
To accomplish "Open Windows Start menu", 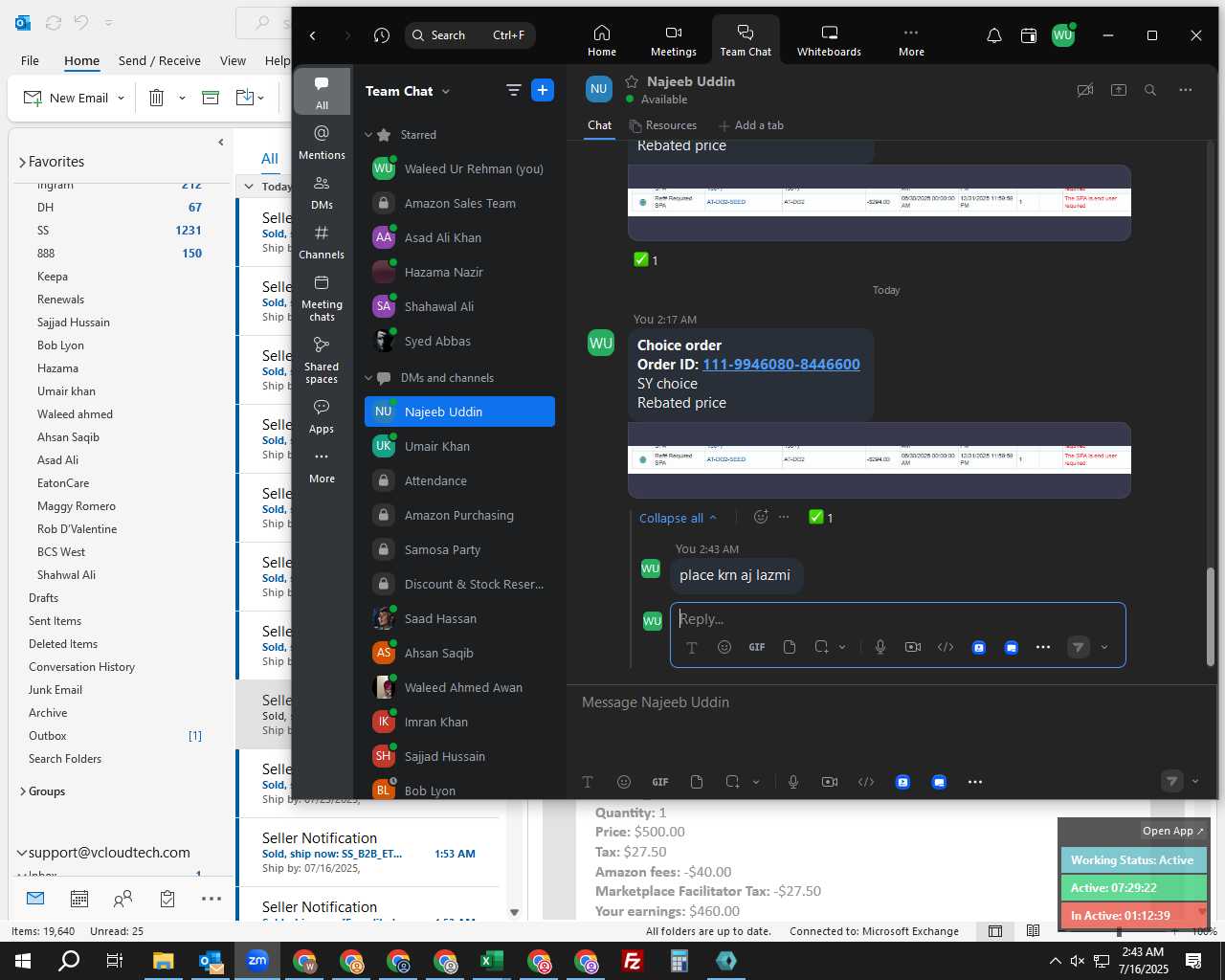I will pos(22,961).
